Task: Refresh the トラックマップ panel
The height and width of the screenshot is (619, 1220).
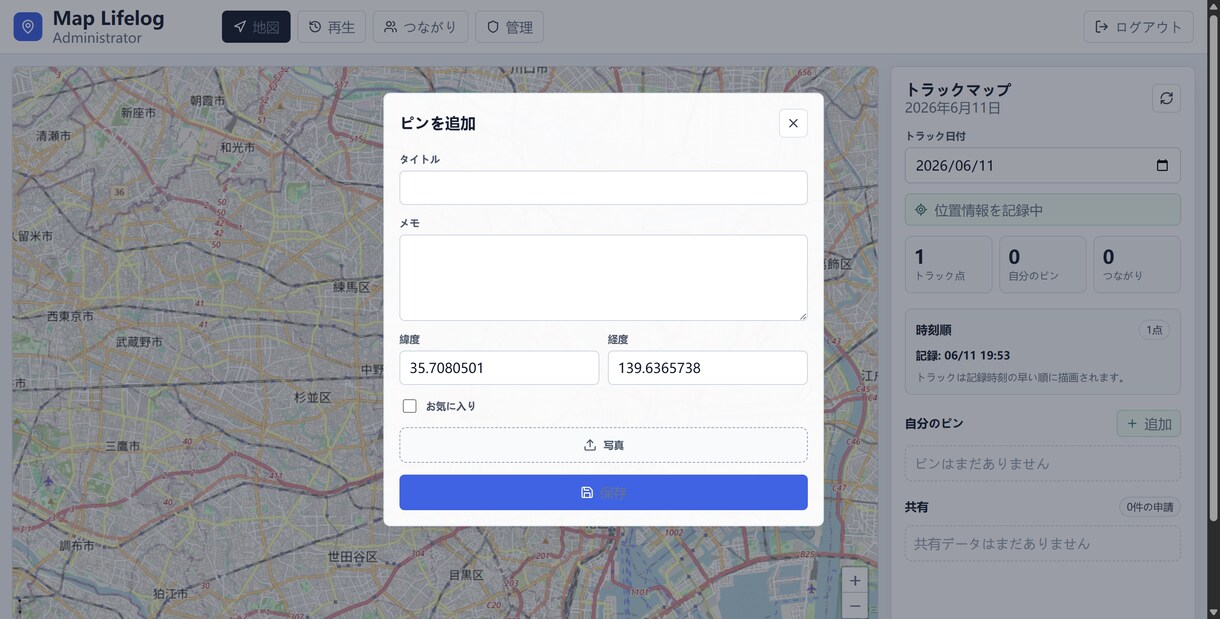Action: tap(1166, 98)
